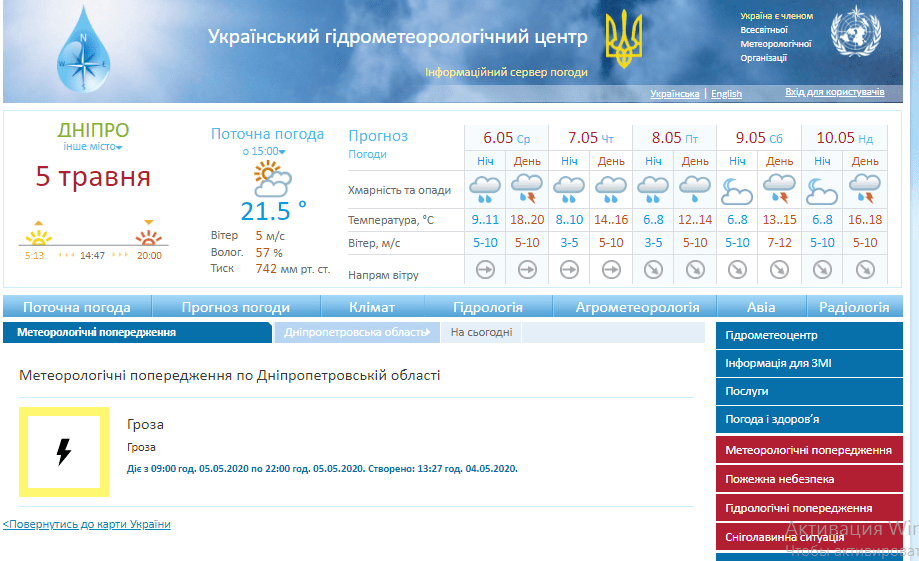This screenshot has height=561, width=919.
Task: Open the Агрометеорологія menu item
Action: (635, 307)
